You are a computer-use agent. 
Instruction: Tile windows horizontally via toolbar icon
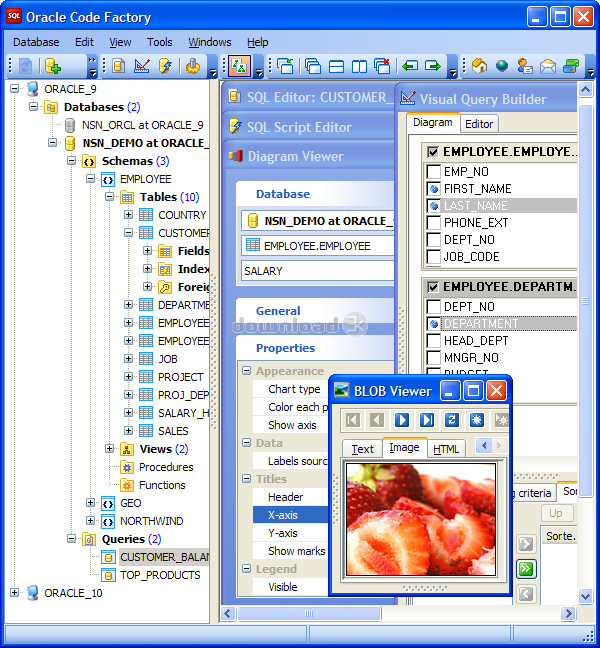click(x=336, y=66)
